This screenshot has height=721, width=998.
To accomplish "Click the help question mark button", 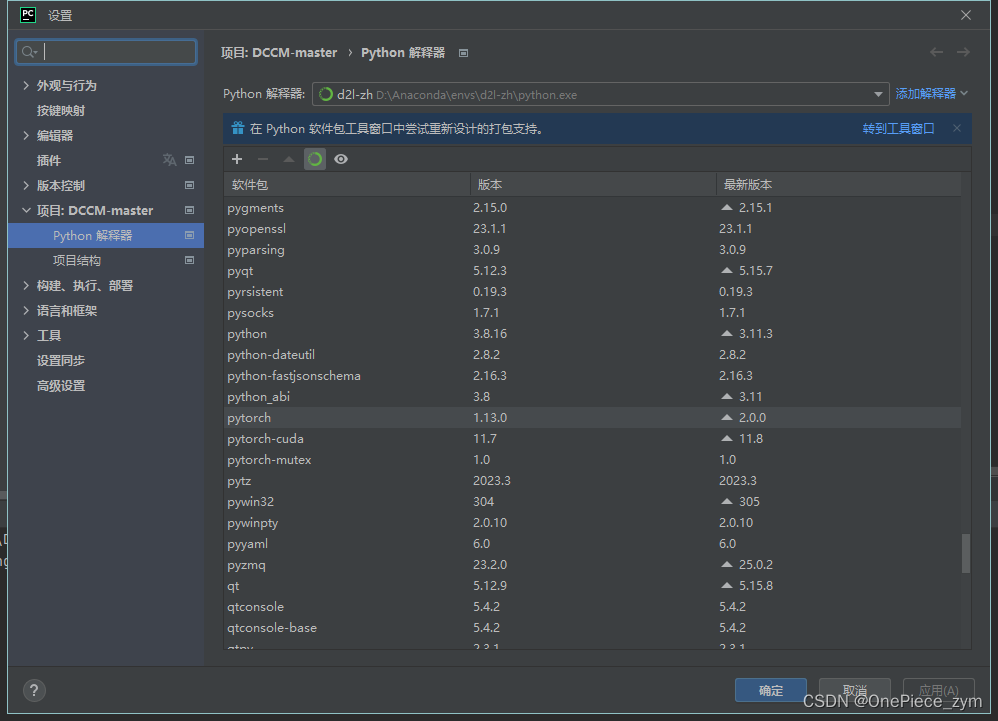I will 34,690.
